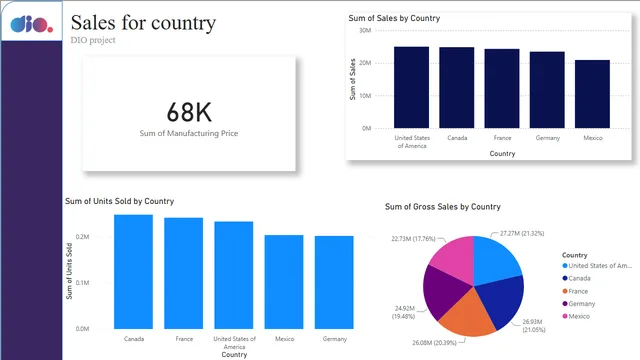Click the 'Sum of Units Sold' vertical axis title
The image size is (640, 360).
[x=69, y=271]
